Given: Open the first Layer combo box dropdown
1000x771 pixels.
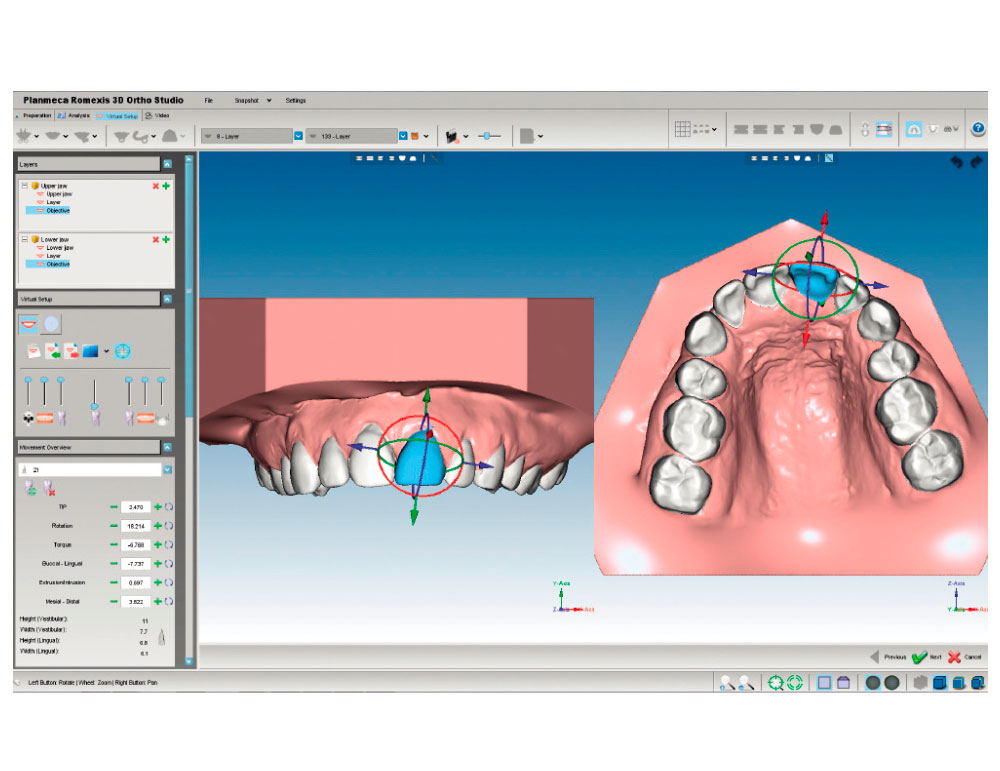Looking at the screenshot, I should tap(298, 136).
